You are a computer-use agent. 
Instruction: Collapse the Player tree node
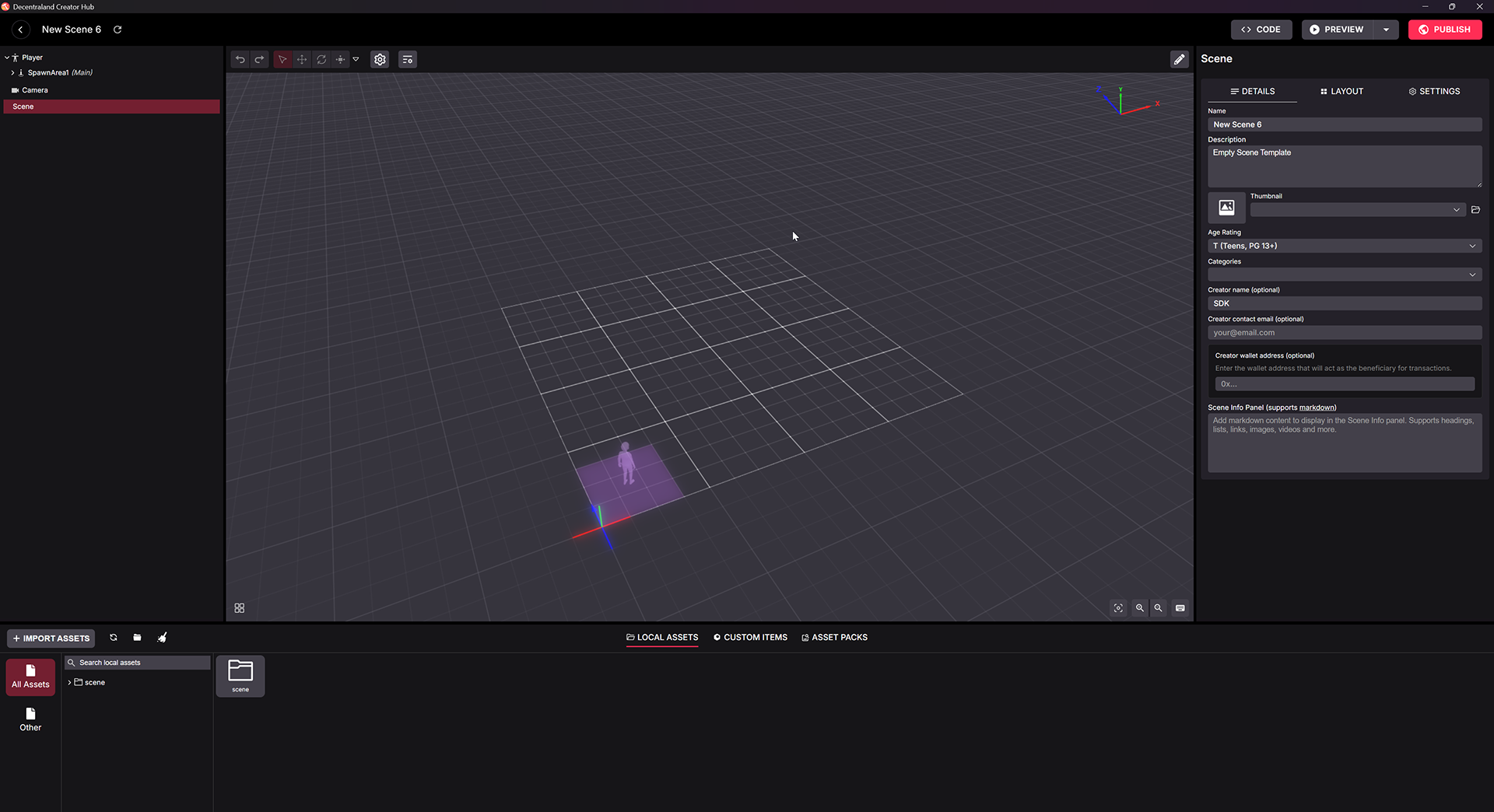(7, 58)
